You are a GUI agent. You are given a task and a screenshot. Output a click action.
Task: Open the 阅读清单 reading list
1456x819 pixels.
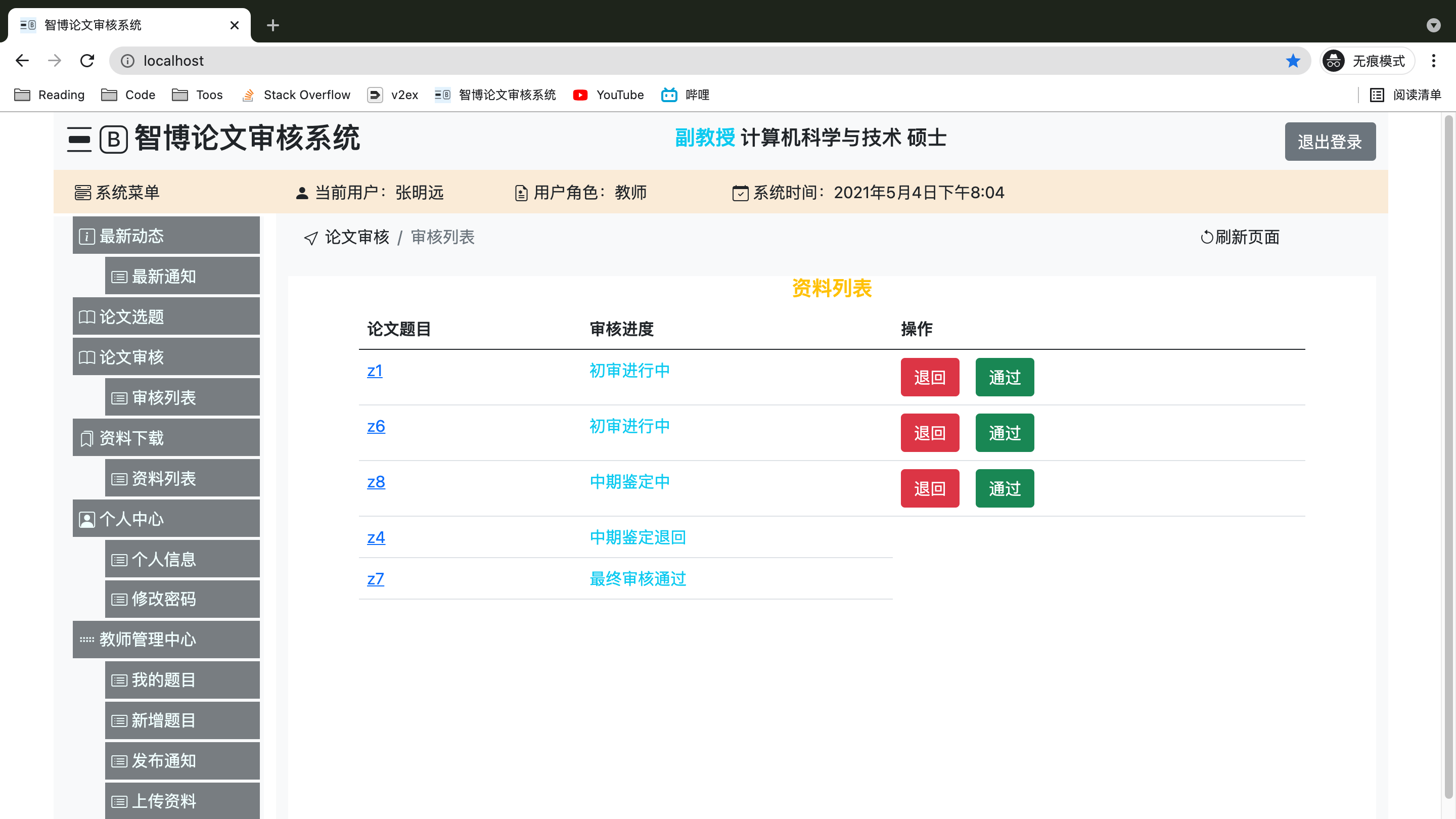point(1405,95)
